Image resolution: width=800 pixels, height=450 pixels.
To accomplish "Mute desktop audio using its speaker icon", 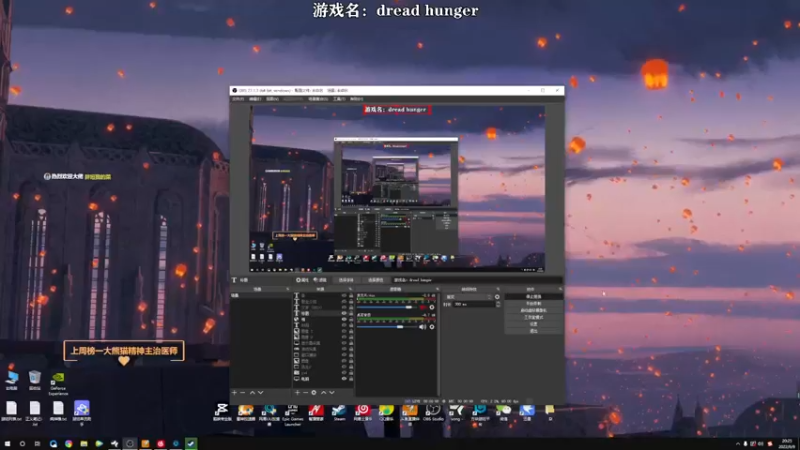I will (422, 327).
